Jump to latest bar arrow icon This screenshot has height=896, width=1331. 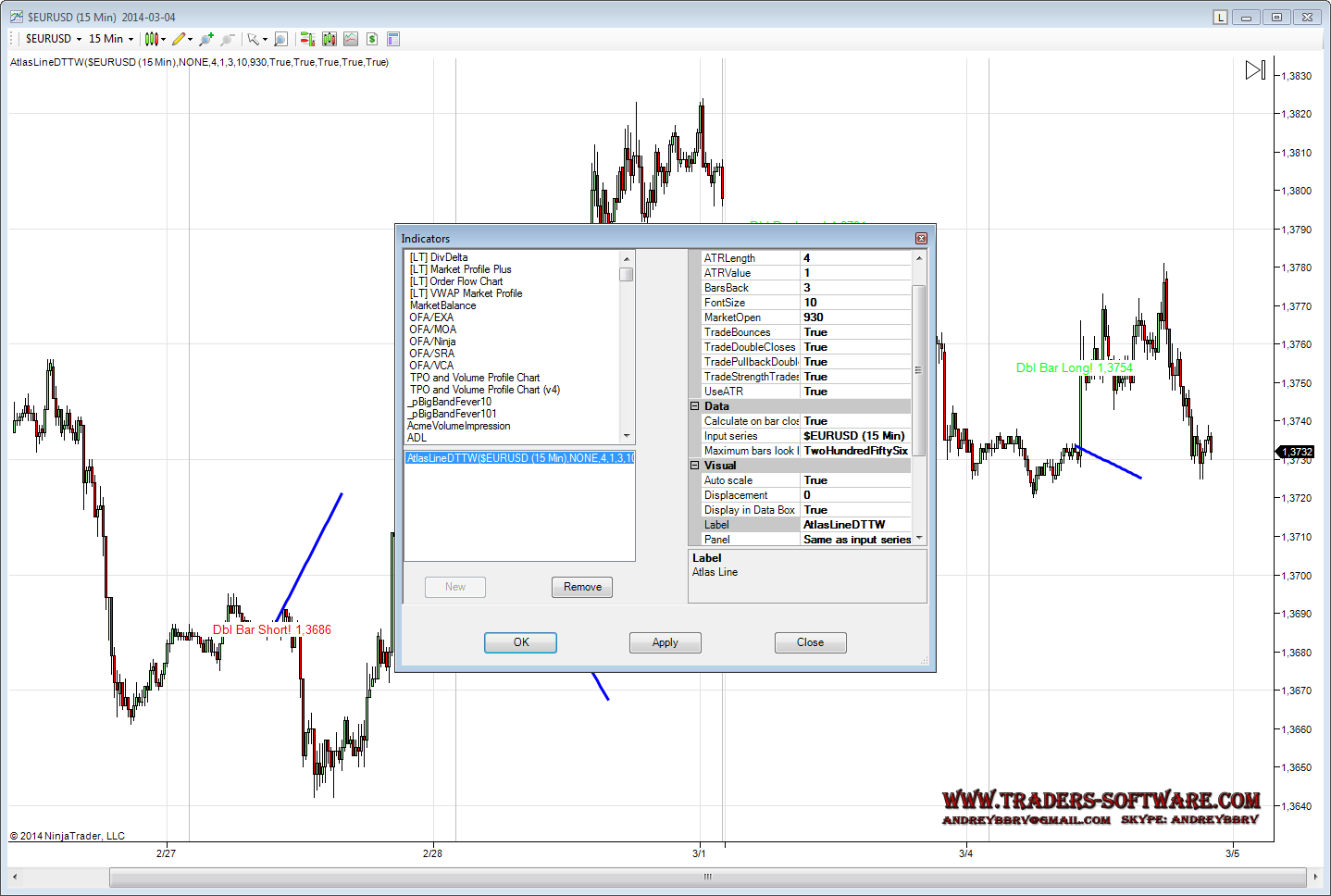pos(1254,70)
